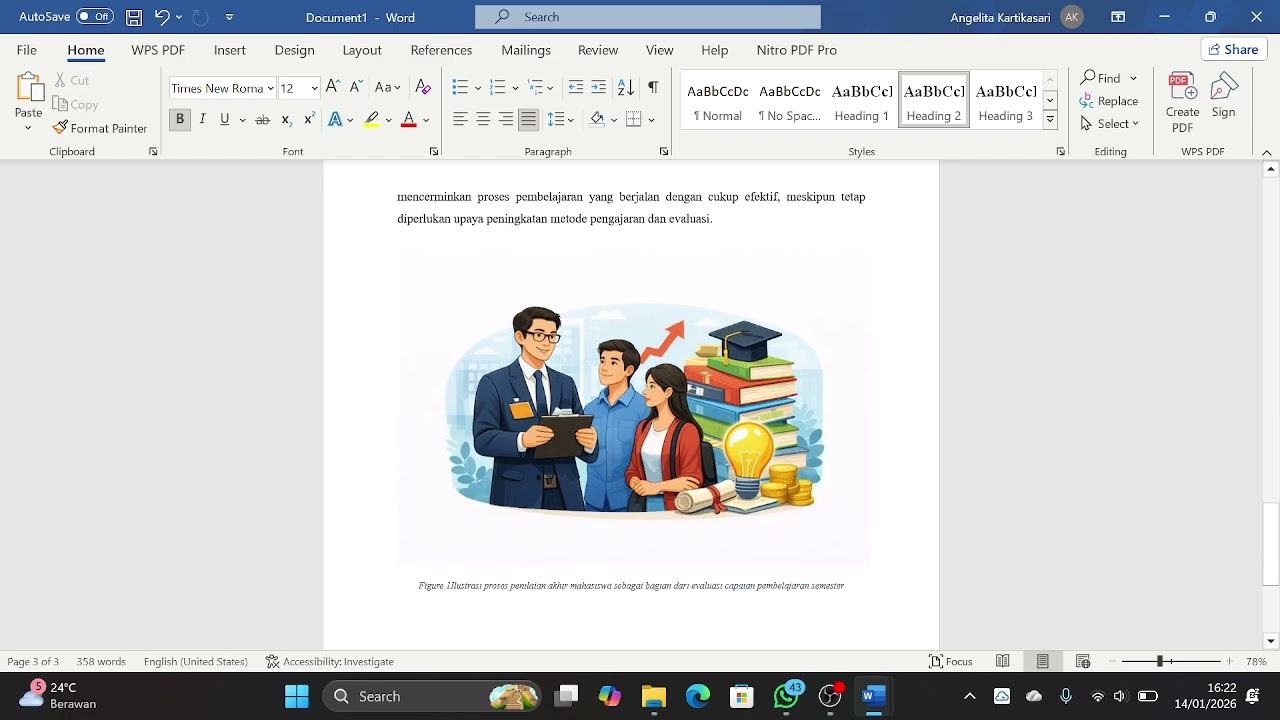Image resolution: width=1280 pixels, height=720 pixels.
Task: Toggle italic formatting
Action: click(x=202, y=119)
